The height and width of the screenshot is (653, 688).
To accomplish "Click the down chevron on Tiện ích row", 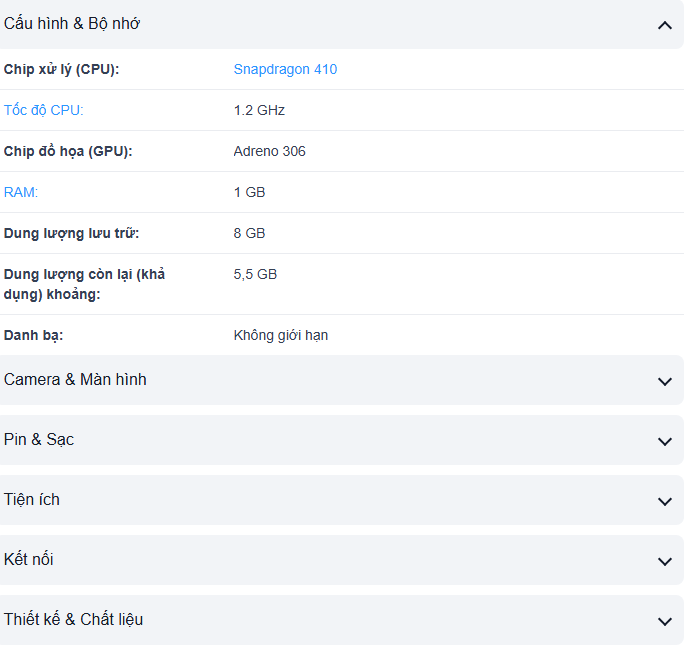I will pos(665,501).
